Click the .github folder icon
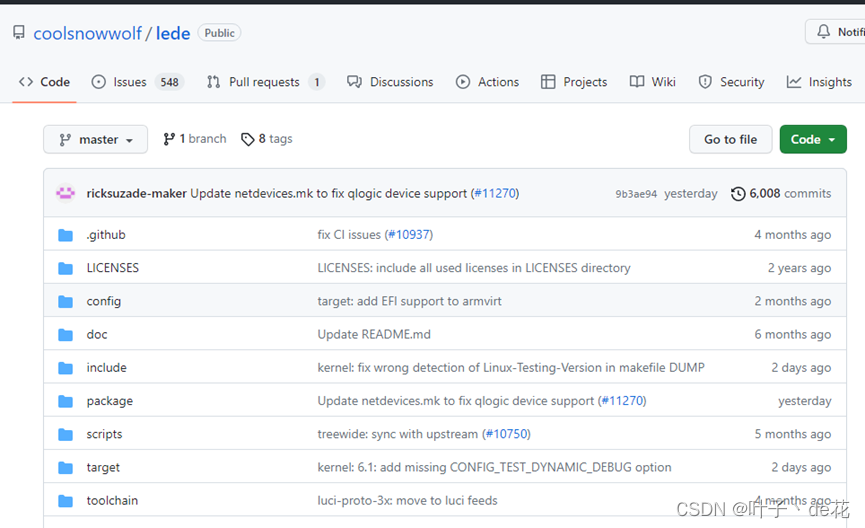This screenshot has width=865, height=528. pos(66,235)
